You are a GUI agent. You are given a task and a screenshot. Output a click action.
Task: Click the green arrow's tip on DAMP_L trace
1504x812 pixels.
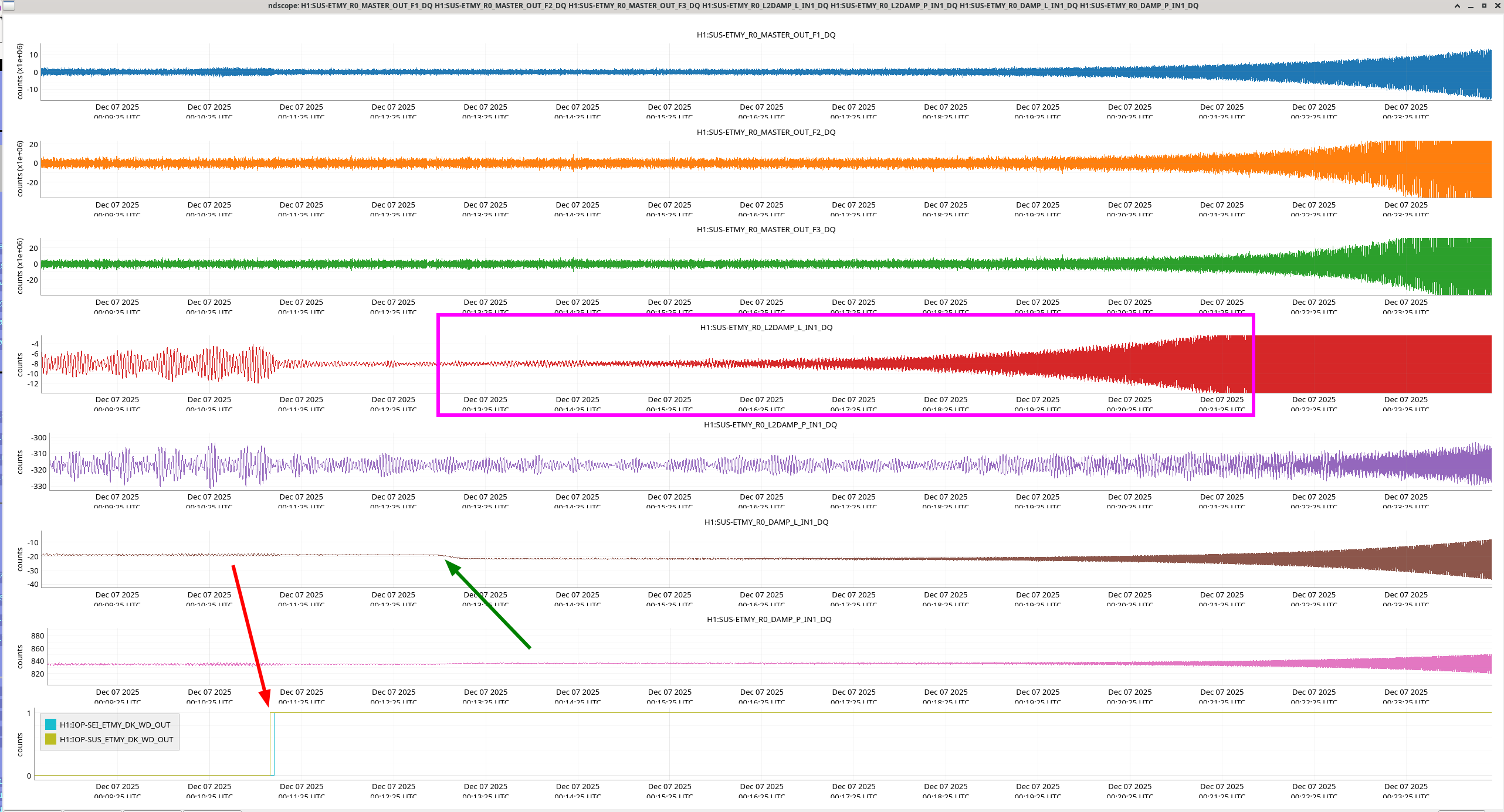point(446,562)
